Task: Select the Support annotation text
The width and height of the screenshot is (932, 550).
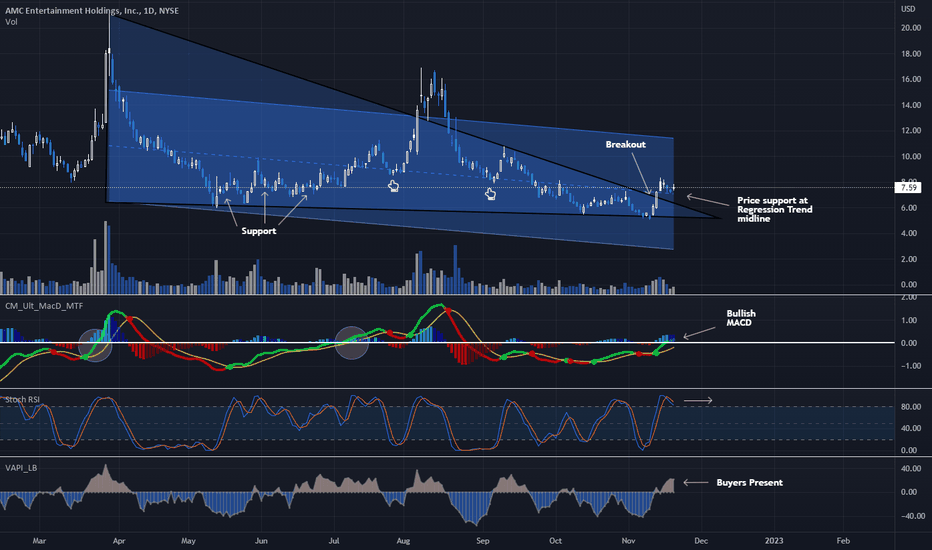Action: (259, 231)
